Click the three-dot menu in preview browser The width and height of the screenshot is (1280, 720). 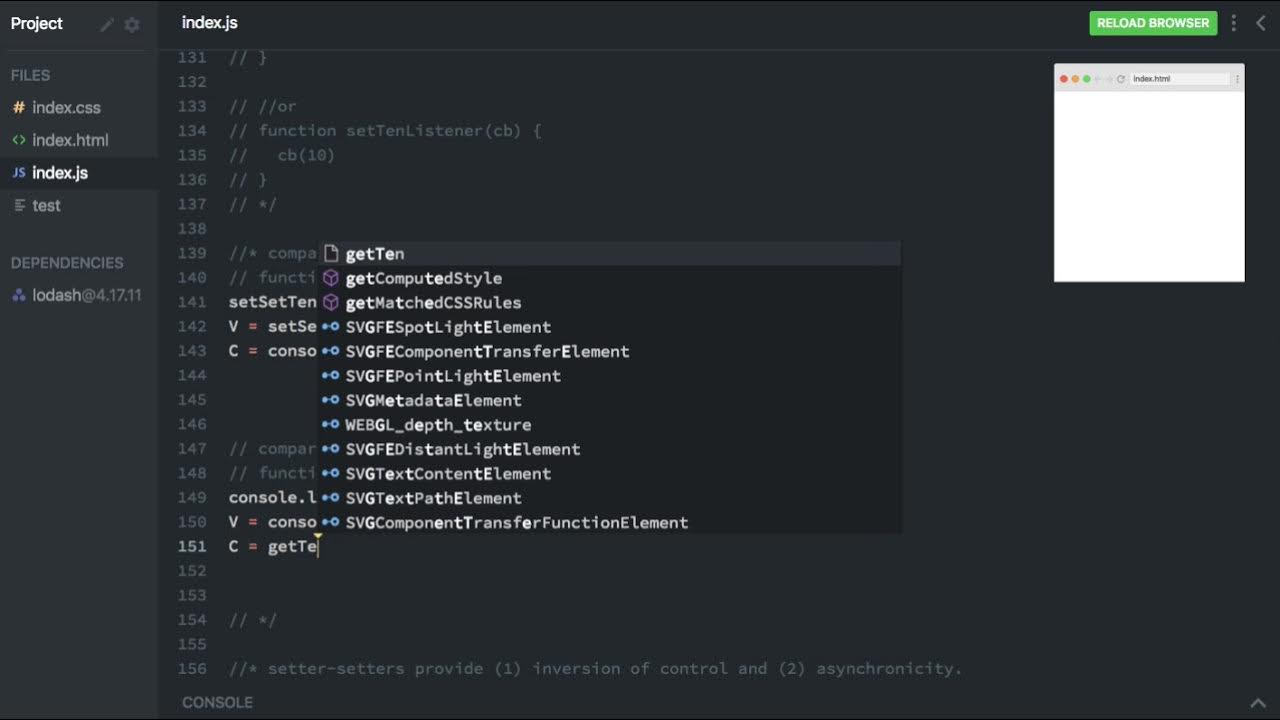(1237, 79)
